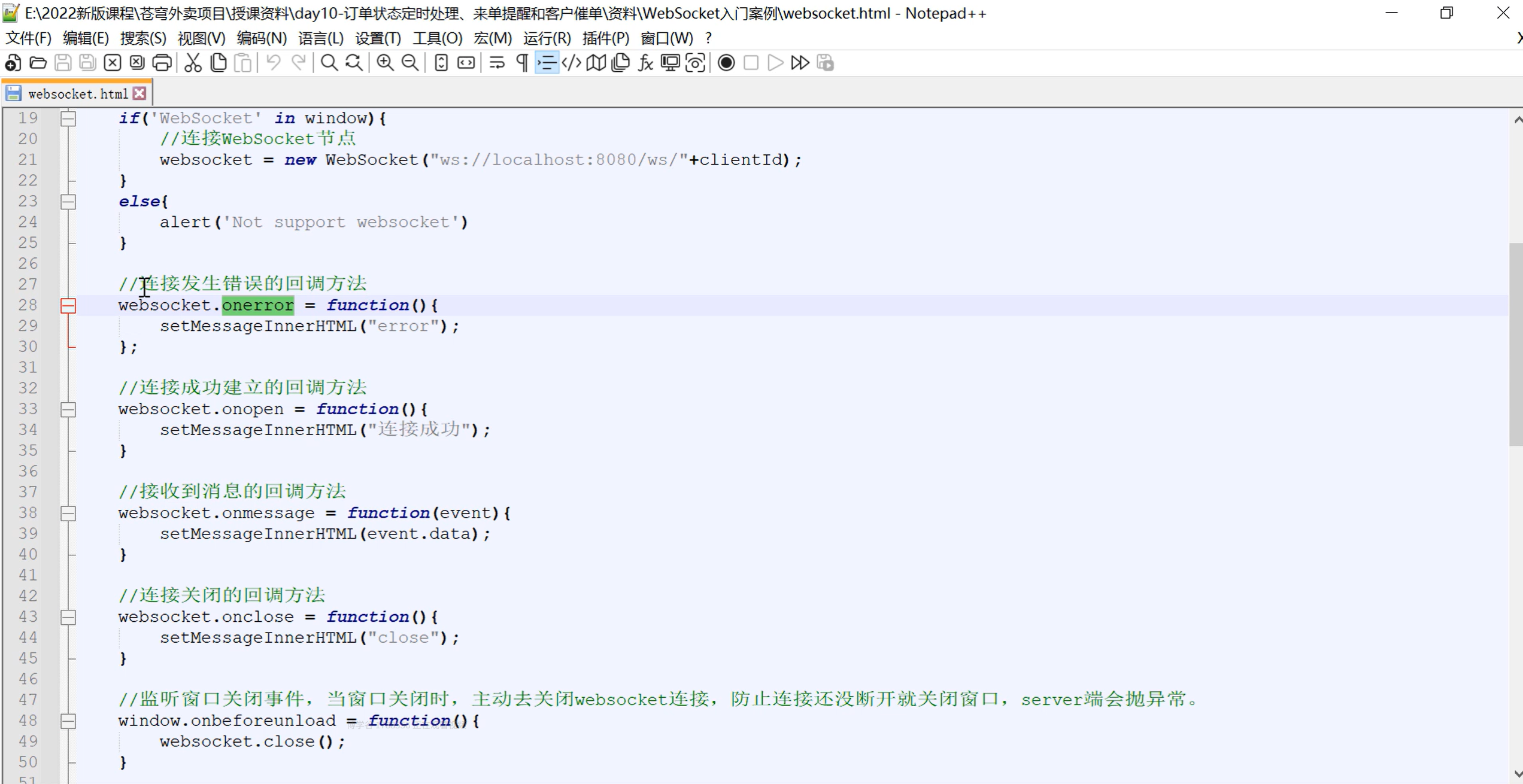
Task: Click the vertical scrollbar thumb
Action: pos(1515,344)
